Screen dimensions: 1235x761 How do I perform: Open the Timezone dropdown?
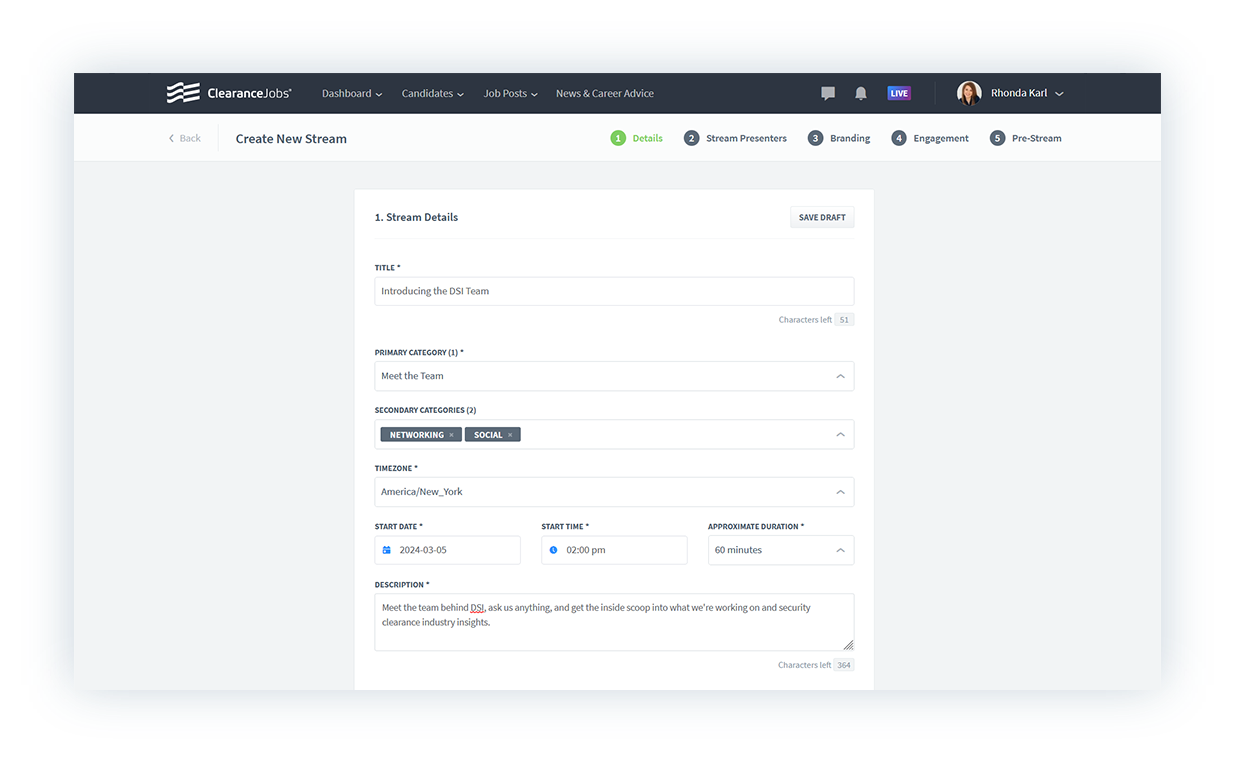pos(614,492)
